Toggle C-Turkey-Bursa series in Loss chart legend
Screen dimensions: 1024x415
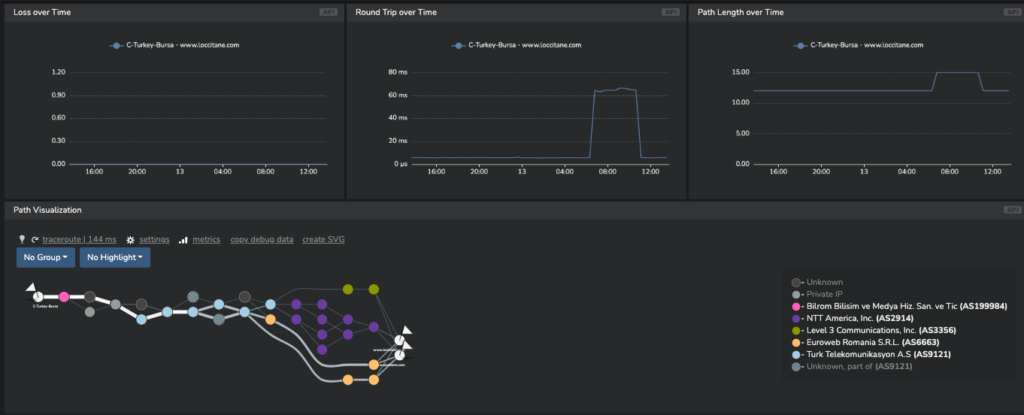pyautogui.click(x=174, y=46)
